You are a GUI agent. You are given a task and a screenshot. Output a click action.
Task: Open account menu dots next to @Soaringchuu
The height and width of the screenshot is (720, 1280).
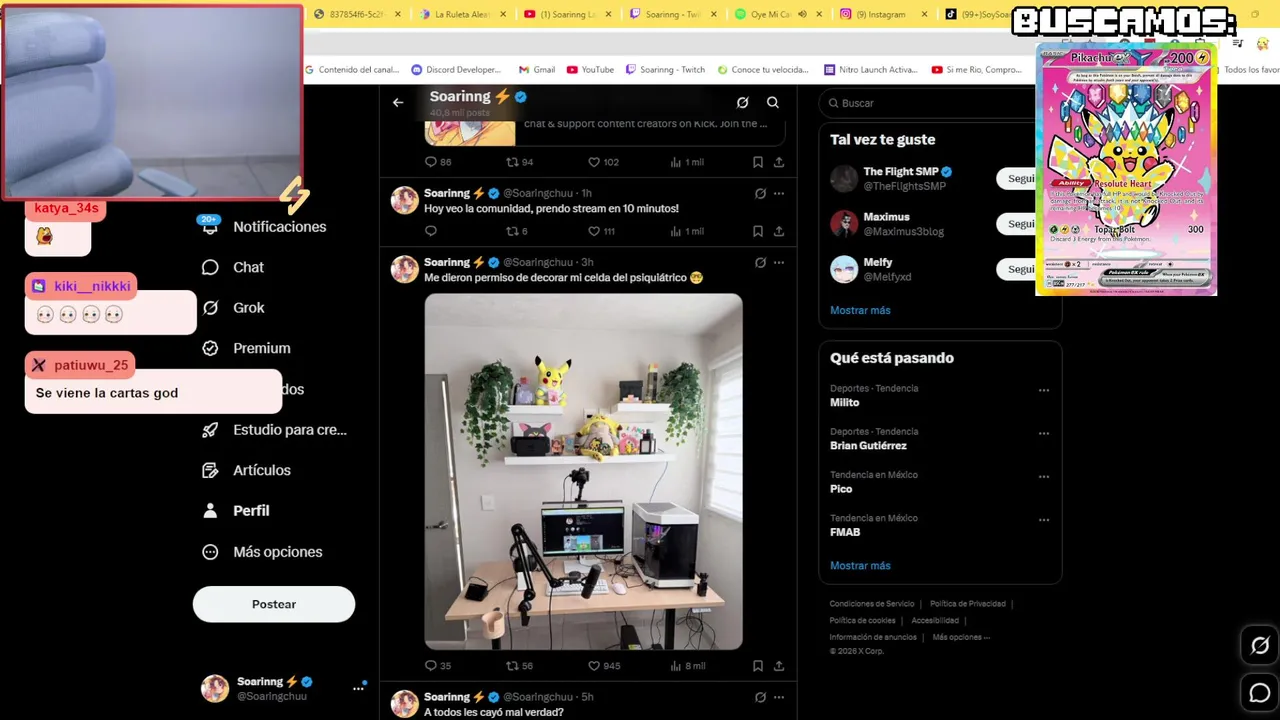click(358, 689)
